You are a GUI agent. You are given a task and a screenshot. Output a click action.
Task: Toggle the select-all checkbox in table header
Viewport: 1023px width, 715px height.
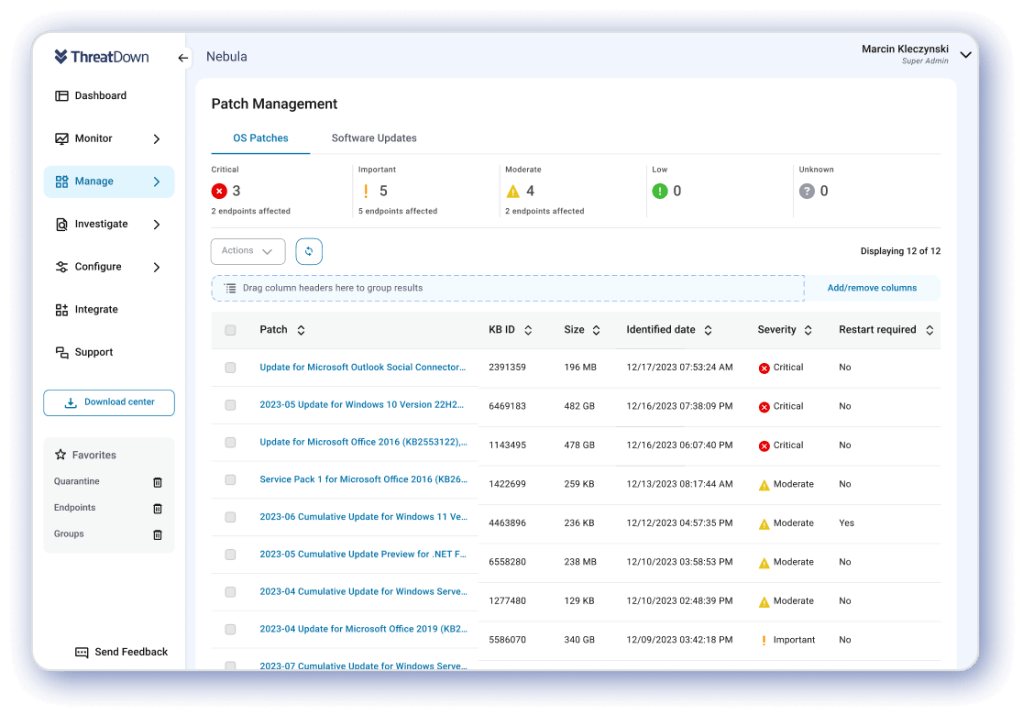pyautogui.click(x=230, y=330)
